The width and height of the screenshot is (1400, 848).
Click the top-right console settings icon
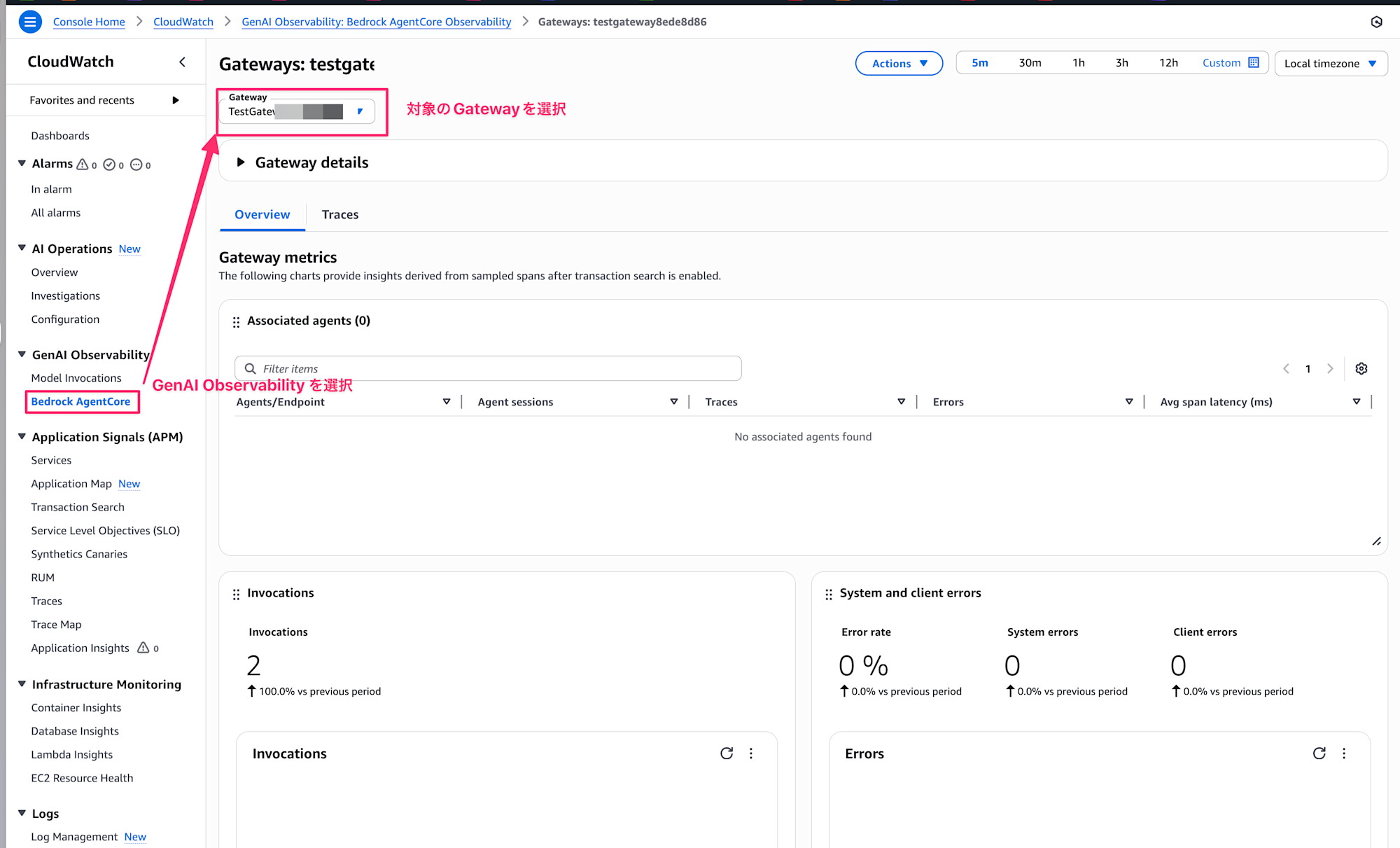point(1376,22)
